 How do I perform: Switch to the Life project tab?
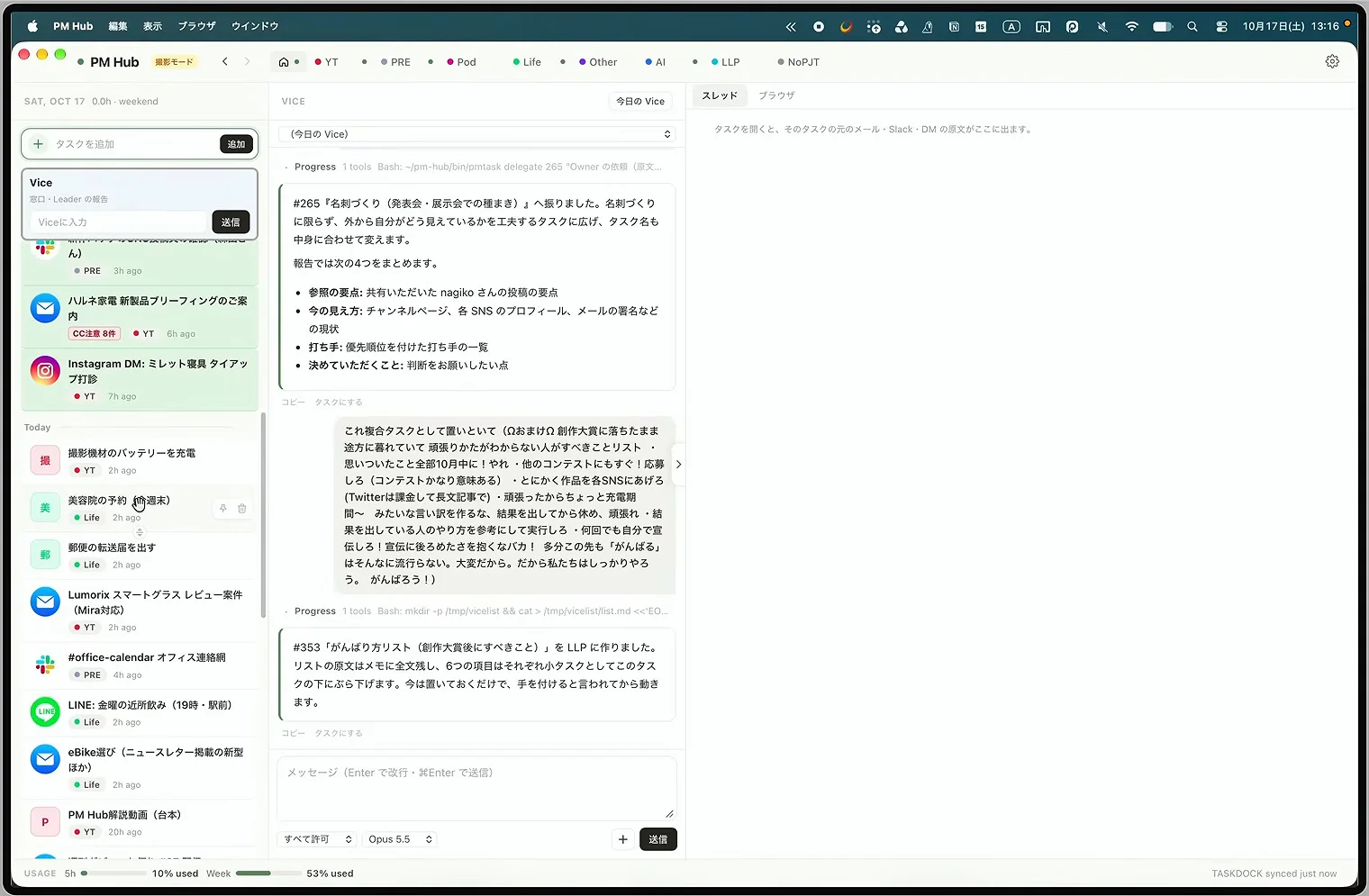pos(527,62)
